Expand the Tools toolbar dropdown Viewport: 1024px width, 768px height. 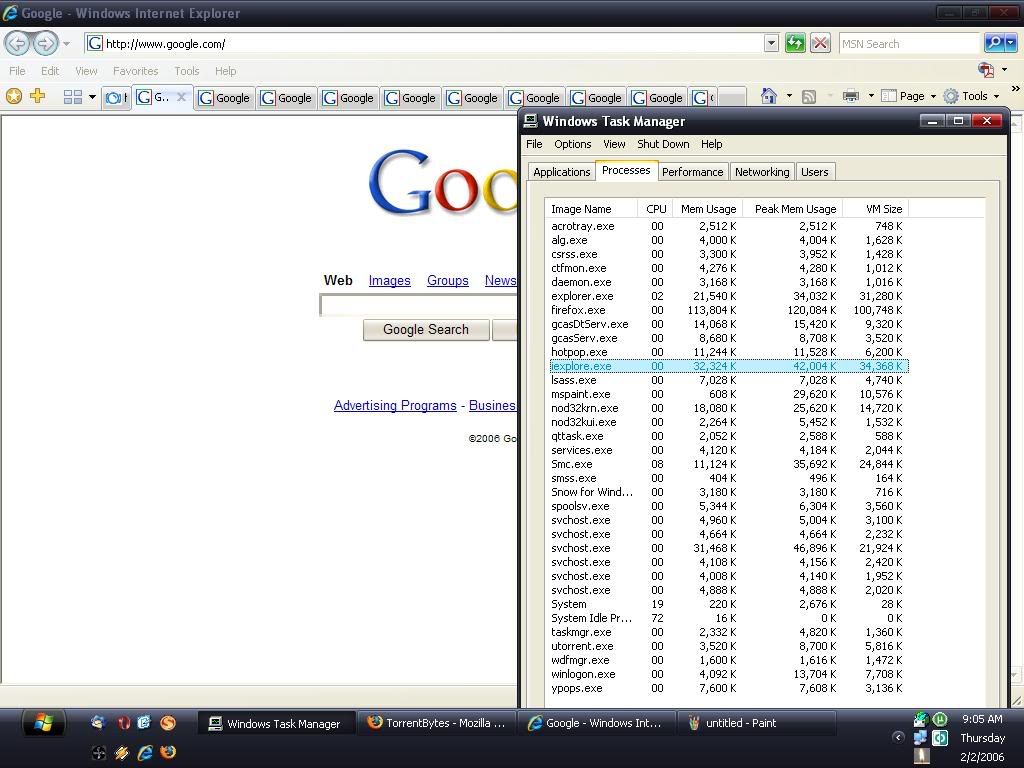pos(975,96)
